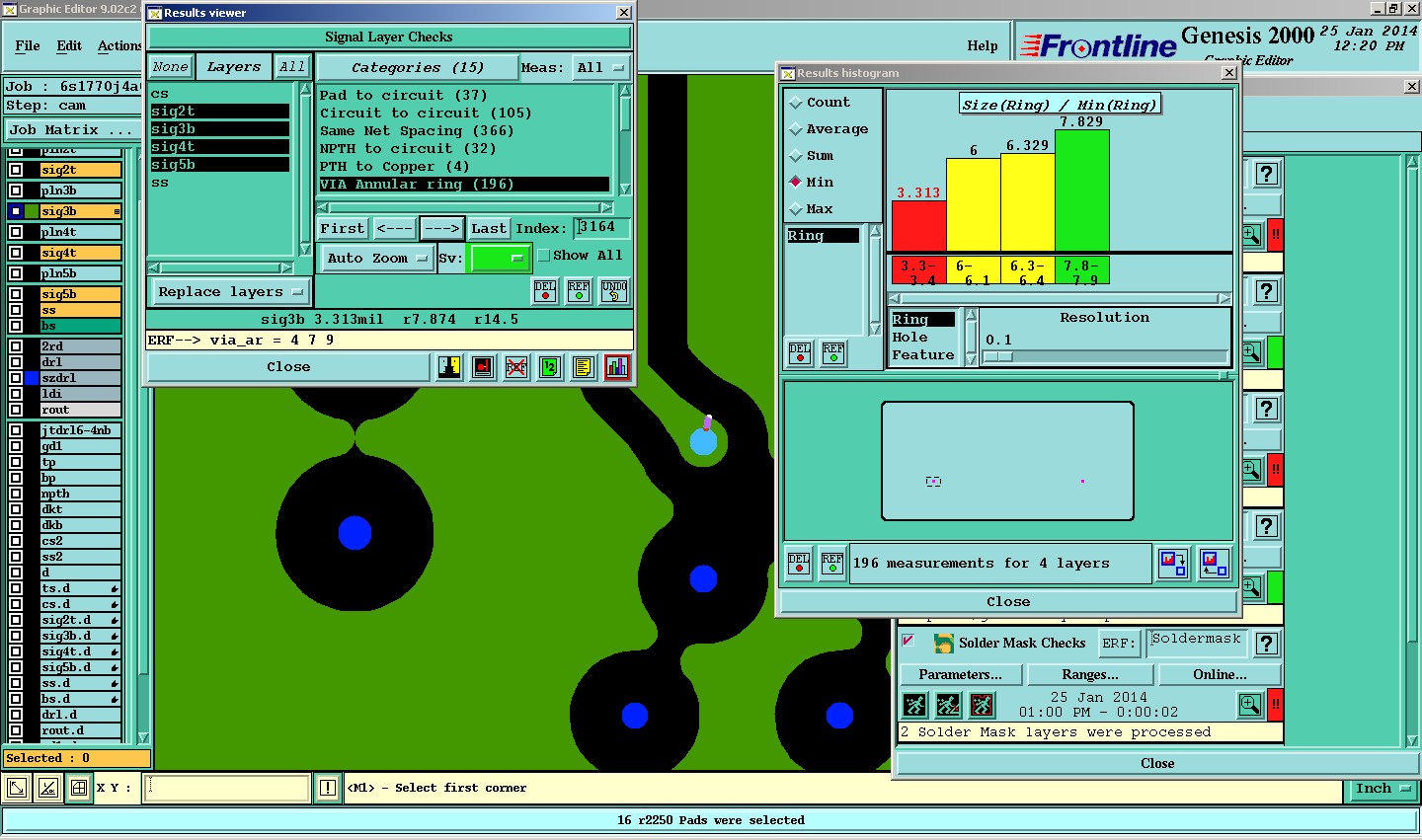Toggle the Solder Mask Checks checkbox
Image resolution: width=1422 pixels, height=840 pixels.
[908, 642]
